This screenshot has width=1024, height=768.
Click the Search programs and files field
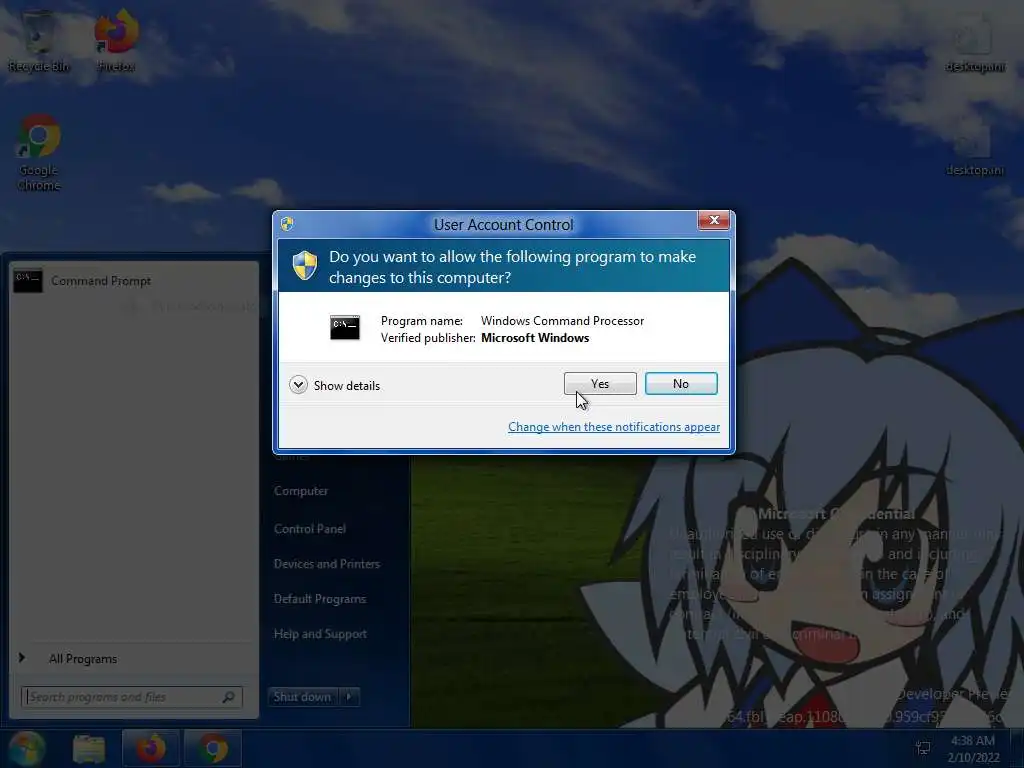pyautogui.click(x=131, y=697)
